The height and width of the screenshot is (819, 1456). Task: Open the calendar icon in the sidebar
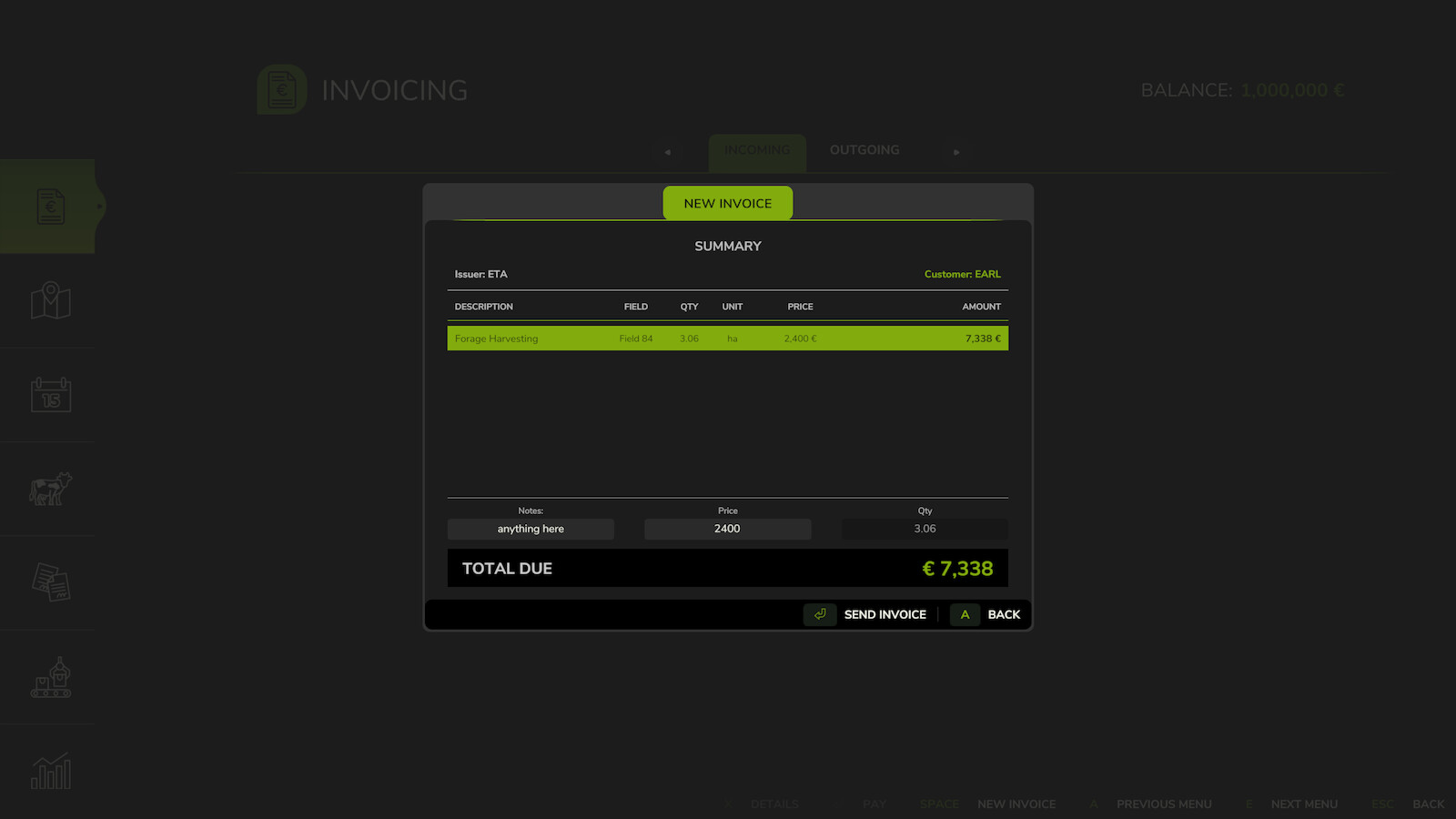49,395
